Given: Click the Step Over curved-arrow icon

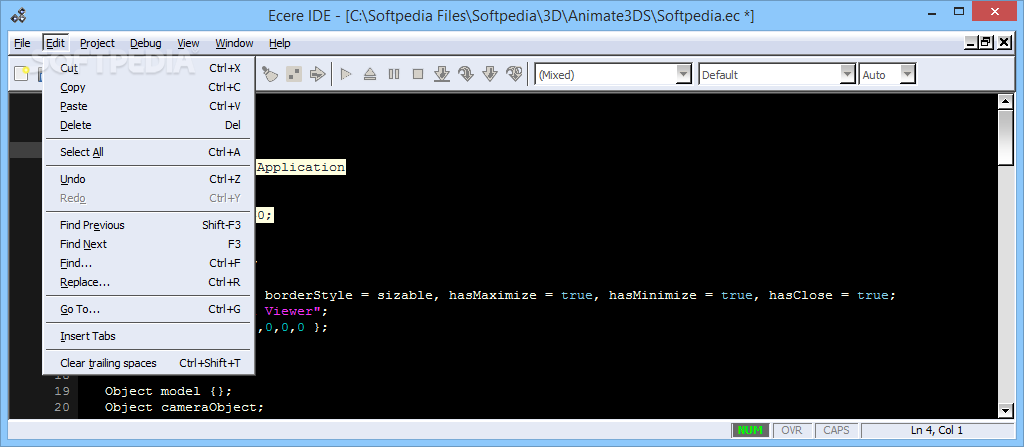Looking at the screenshot, I should tap(466, 74).
